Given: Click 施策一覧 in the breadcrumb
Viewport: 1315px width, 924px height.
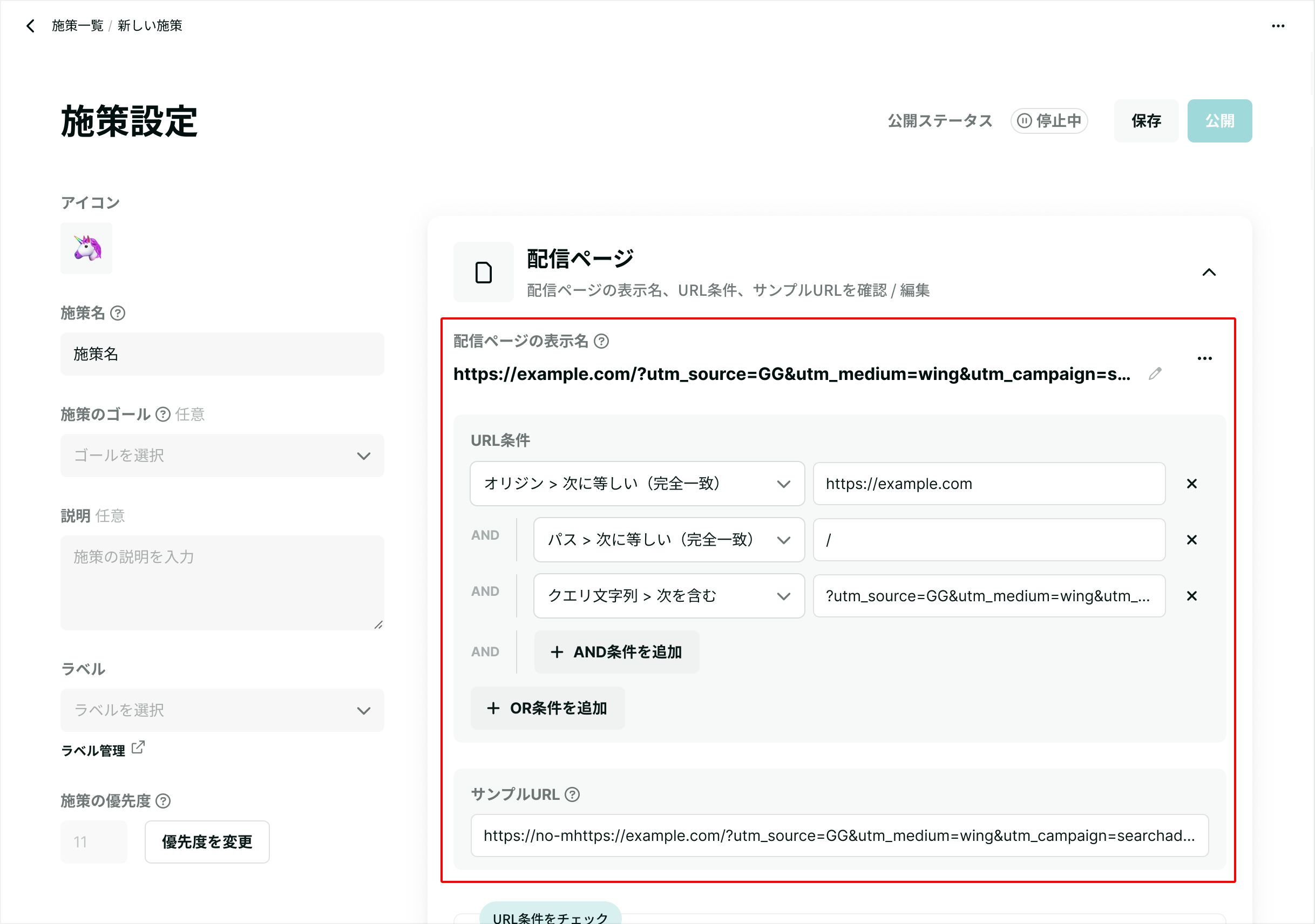Looking at the screenshot, I should [77, 26].
